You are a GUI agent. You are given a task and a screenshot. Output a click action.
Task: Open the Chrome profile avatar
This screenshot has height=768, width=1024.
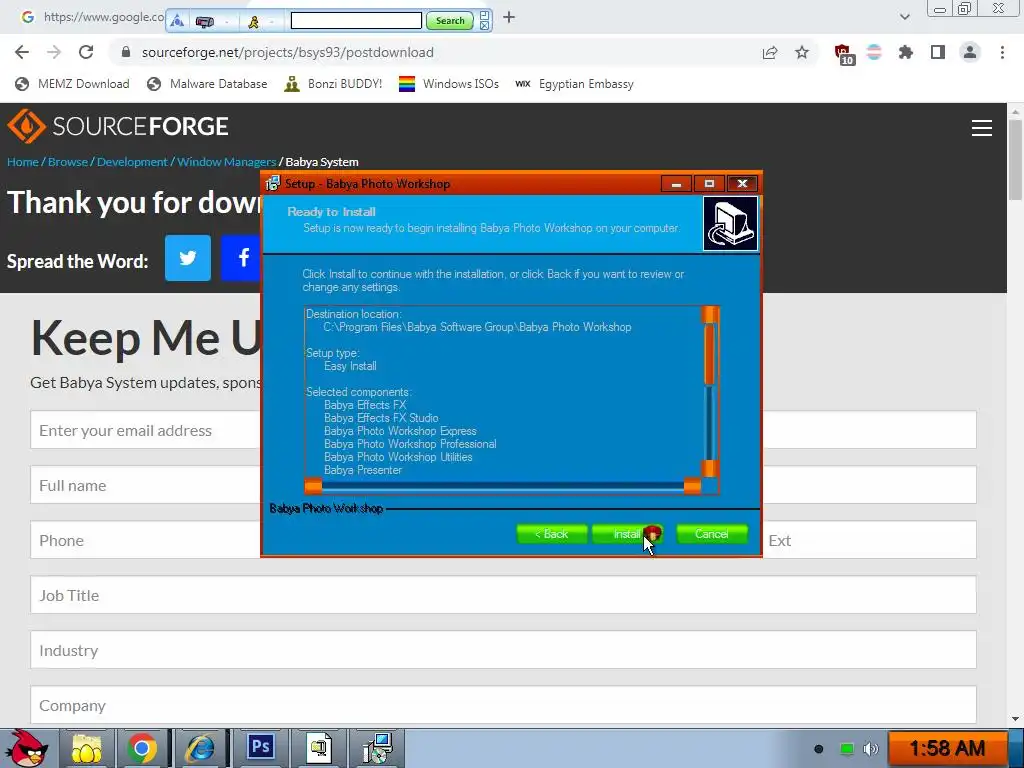(970, 52)
